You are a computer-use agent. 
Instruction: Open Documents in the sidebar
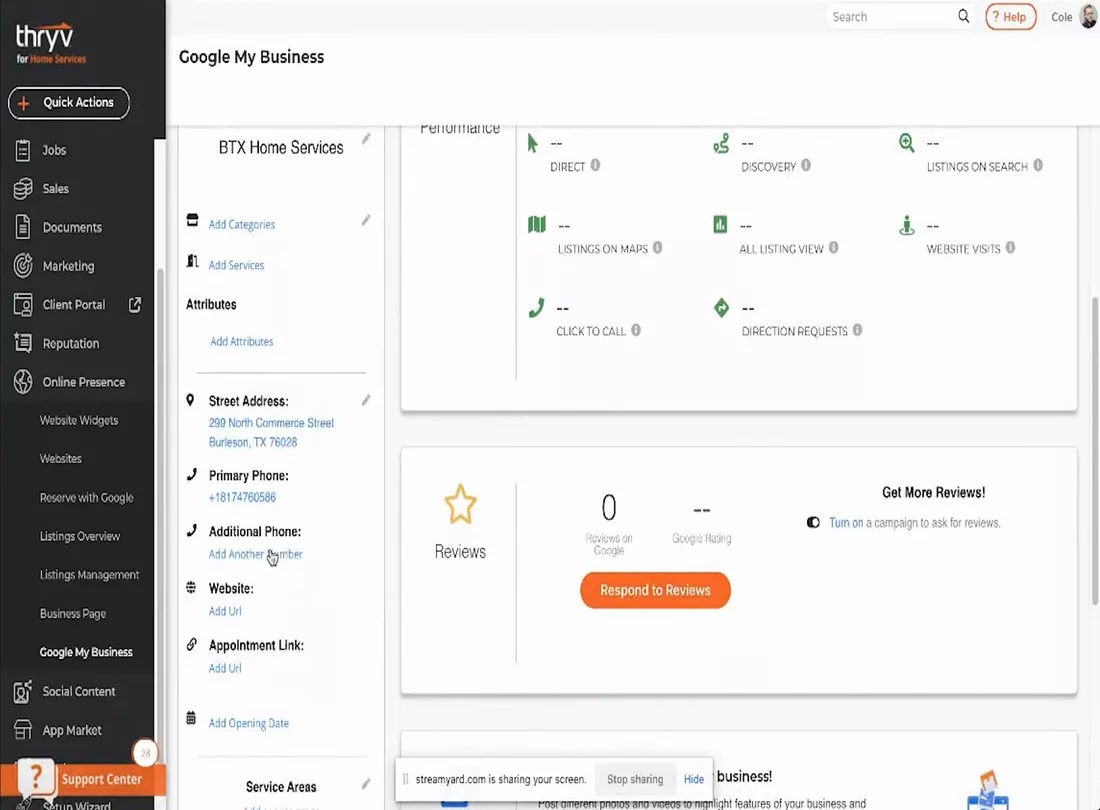[72, 227]
